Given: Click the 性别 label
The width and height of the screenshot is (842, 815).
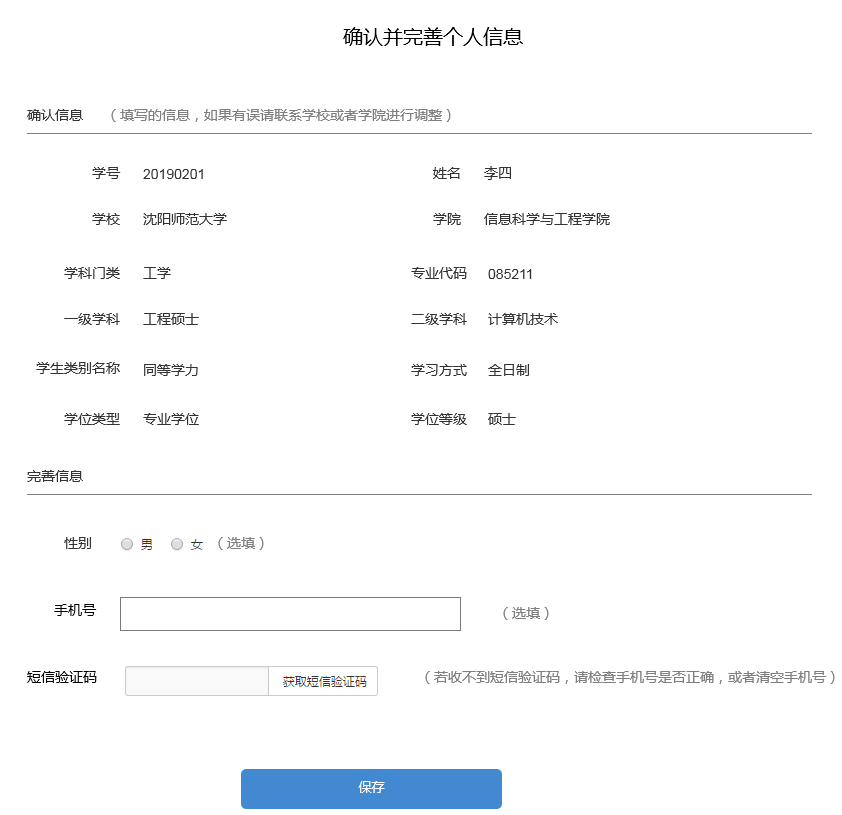Looking at the screenshot, I should 78,543.
